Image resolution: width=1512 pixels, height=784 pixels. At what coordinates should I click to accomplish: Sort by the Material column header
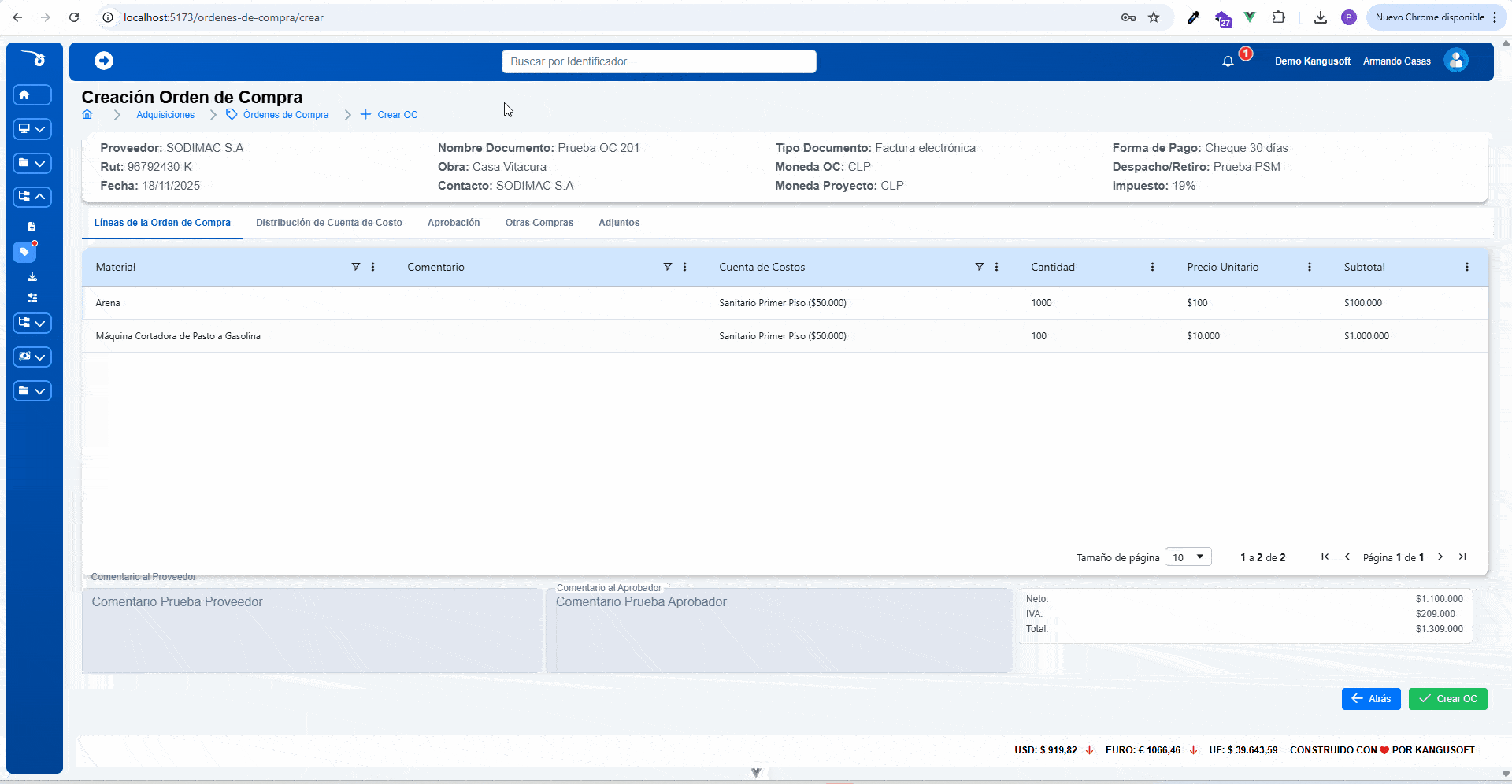(x=116, y=267)
